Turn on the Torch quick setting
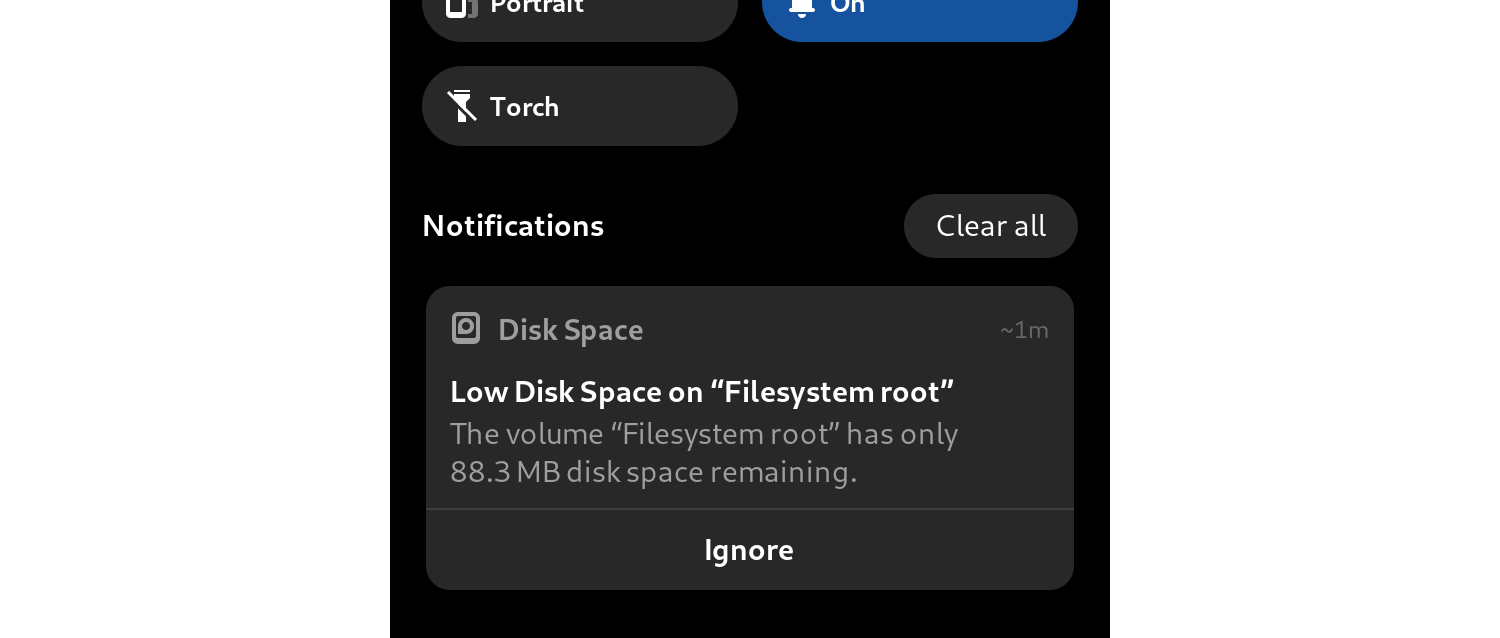Screen dimensions: 1500x638 pos(579,106)
